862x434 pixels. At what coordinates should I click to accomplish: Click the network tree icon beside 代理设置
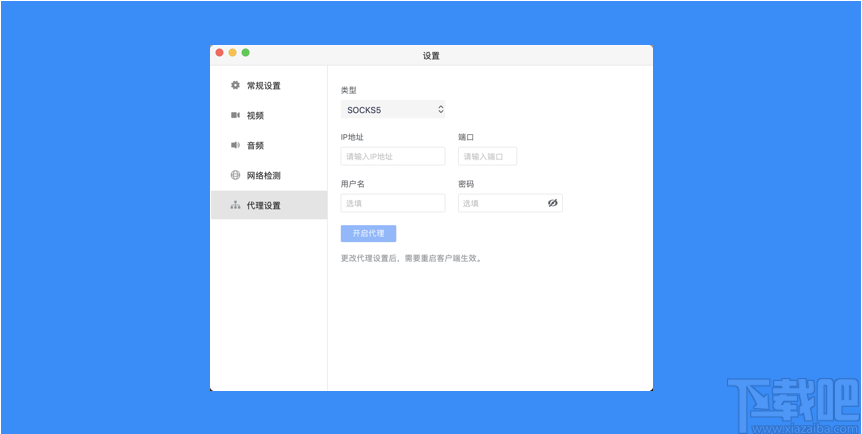coord(235,205)
